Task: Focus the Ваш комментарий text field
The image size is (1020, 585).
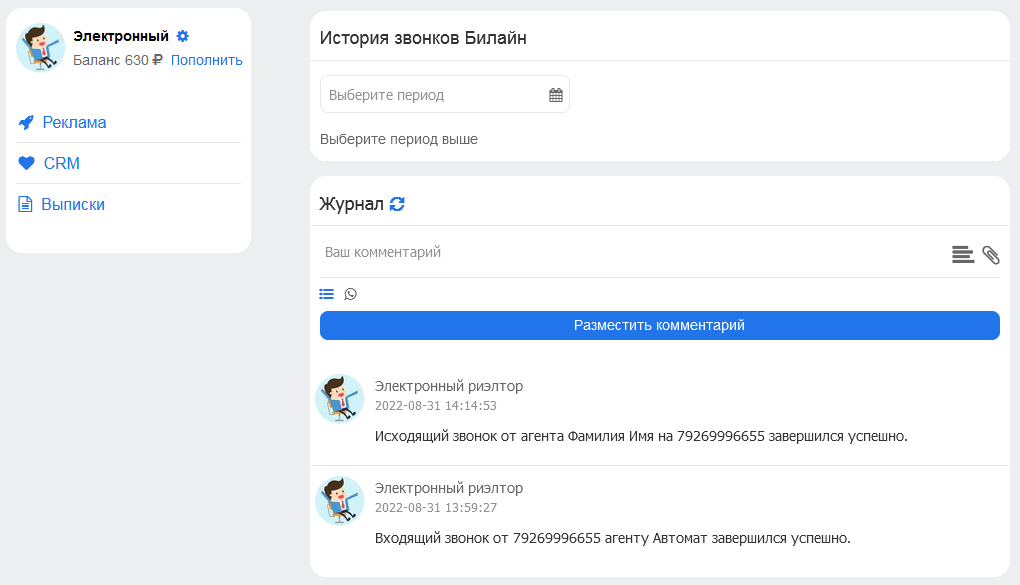Action: (x=631, y=252)
